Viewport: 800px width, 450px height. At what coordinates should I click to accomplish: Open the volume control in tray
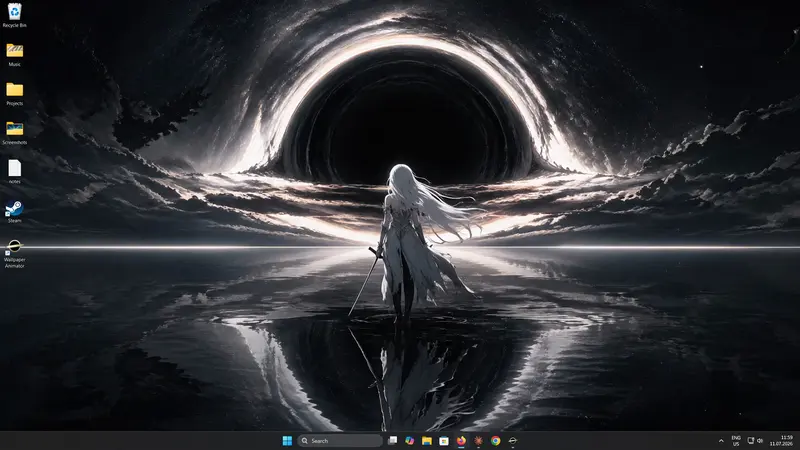pyautogui.click(x=760, y=441)
